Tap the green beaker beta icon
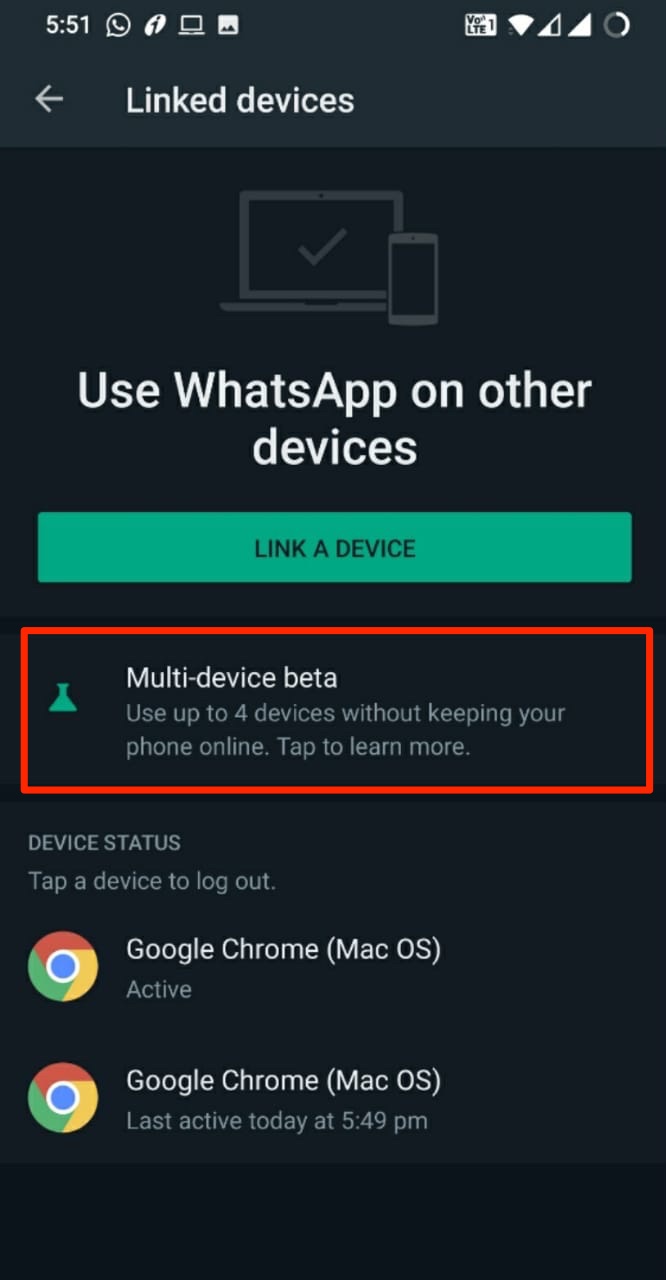Screen dimensions: 666x1280 pyautogui.click(x=63, y=697)
